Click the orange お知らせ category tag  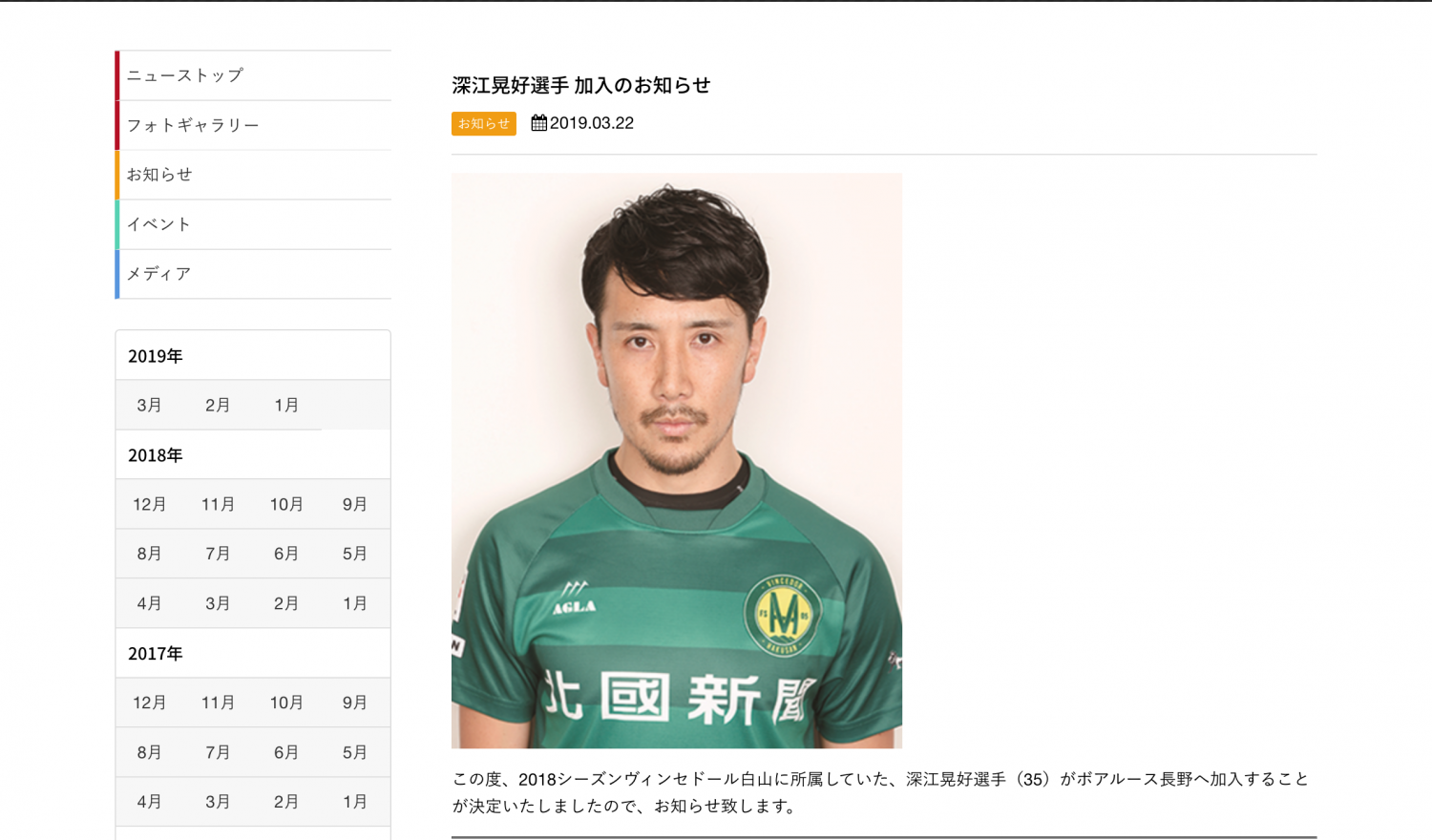[x=484, y=124]
